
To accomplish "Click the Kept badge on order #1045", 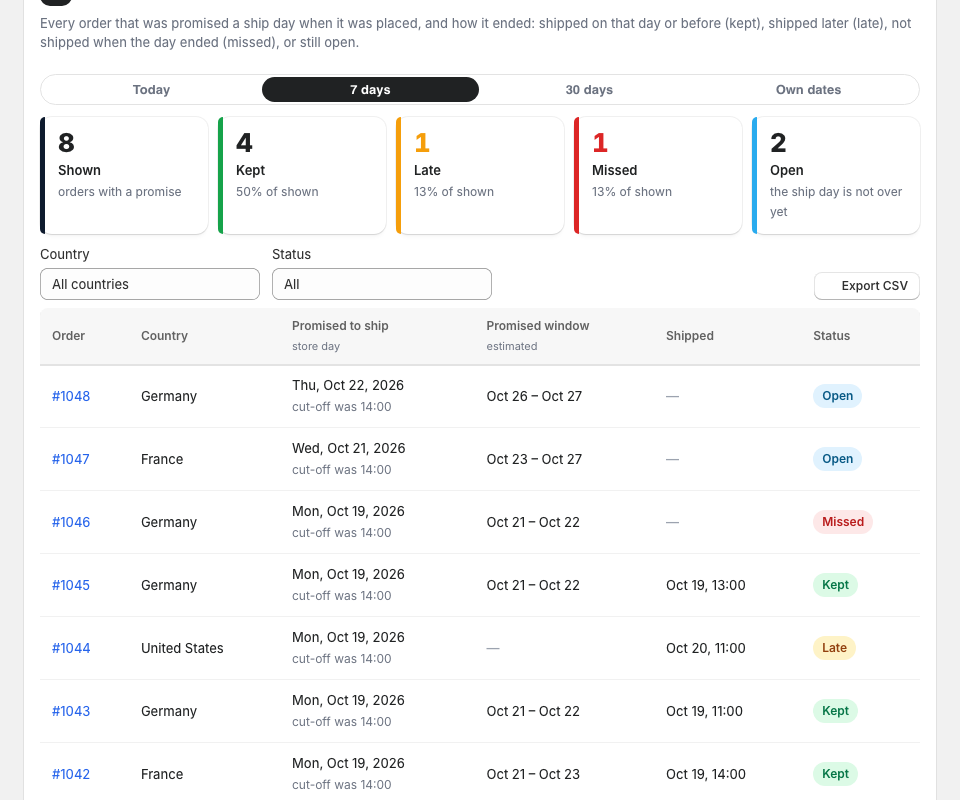I will pyautogui.click(x=835, y=585).
